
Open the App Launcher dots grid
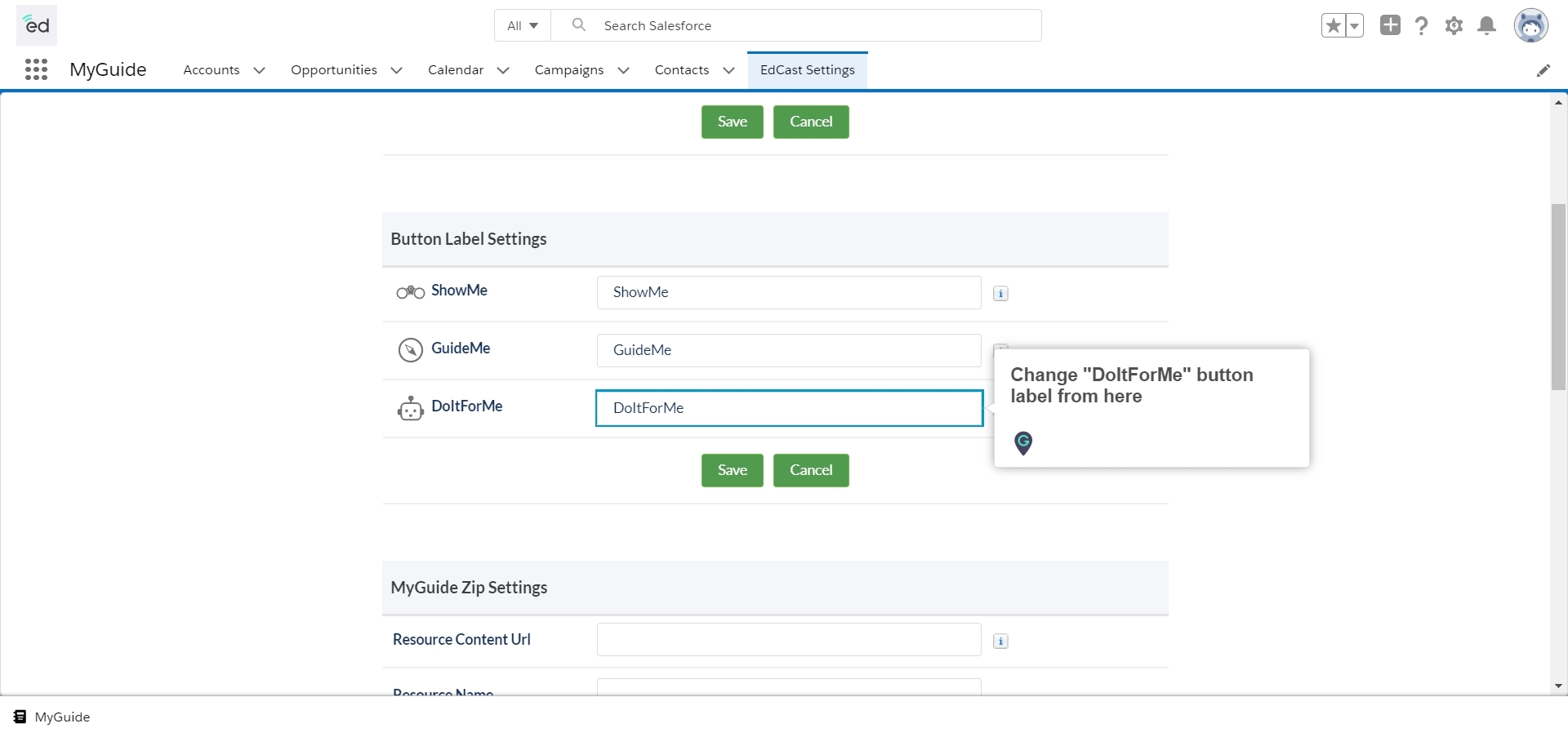click(x=36, y=69)
